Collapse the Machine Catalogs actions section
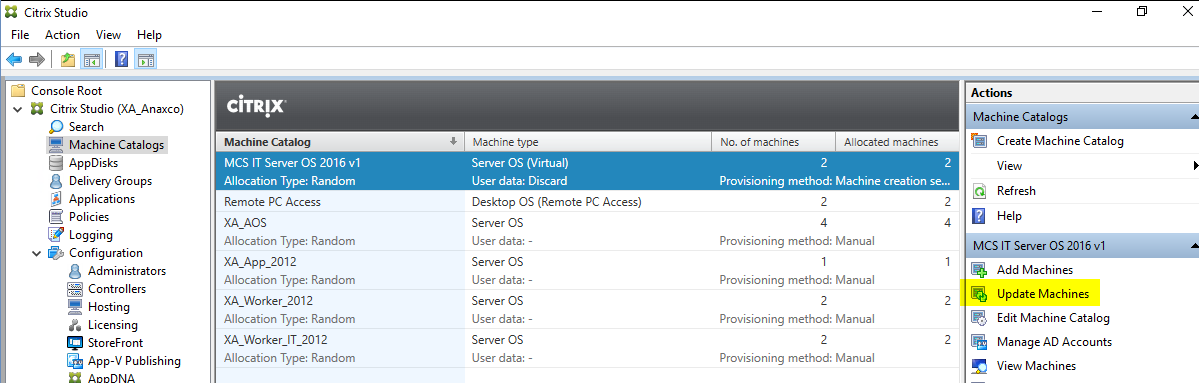 click(x=1194, y=117)
